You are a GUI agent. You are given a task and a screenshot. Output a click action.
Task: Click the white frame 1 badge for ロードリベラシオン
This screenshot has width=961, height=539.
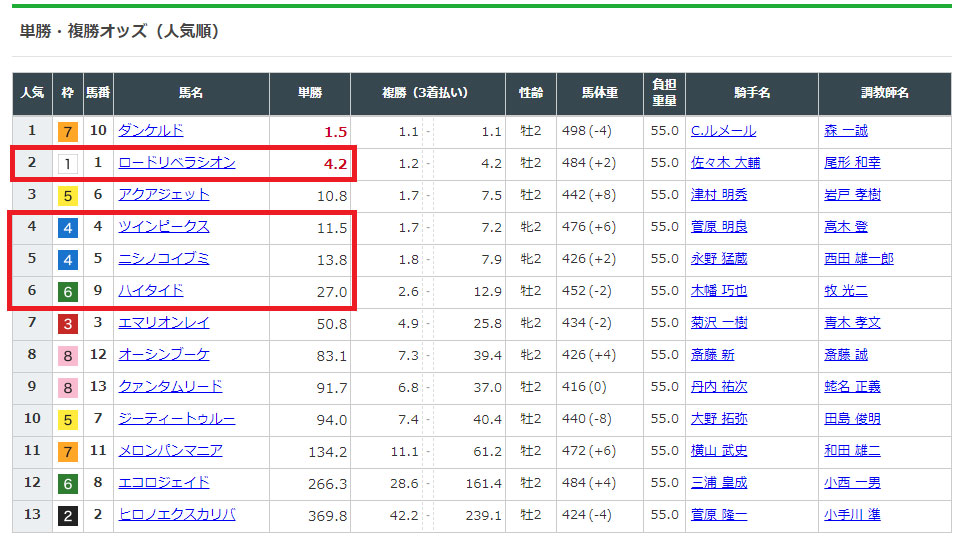point(67,163)
